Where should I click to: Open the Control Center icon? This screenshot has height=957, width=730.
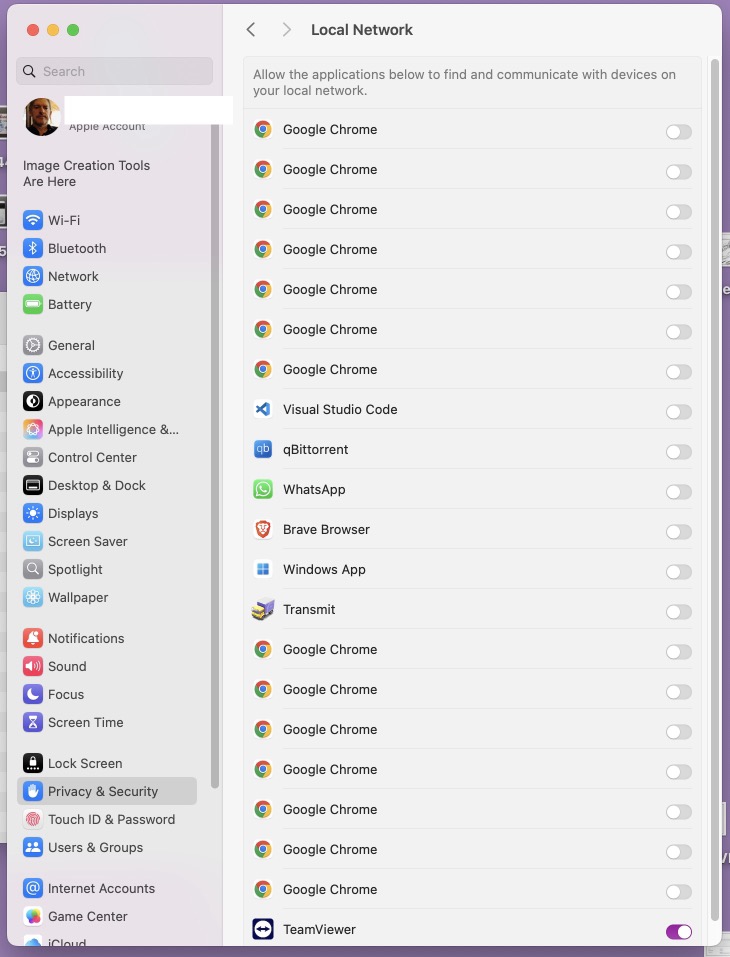(33, 458)
